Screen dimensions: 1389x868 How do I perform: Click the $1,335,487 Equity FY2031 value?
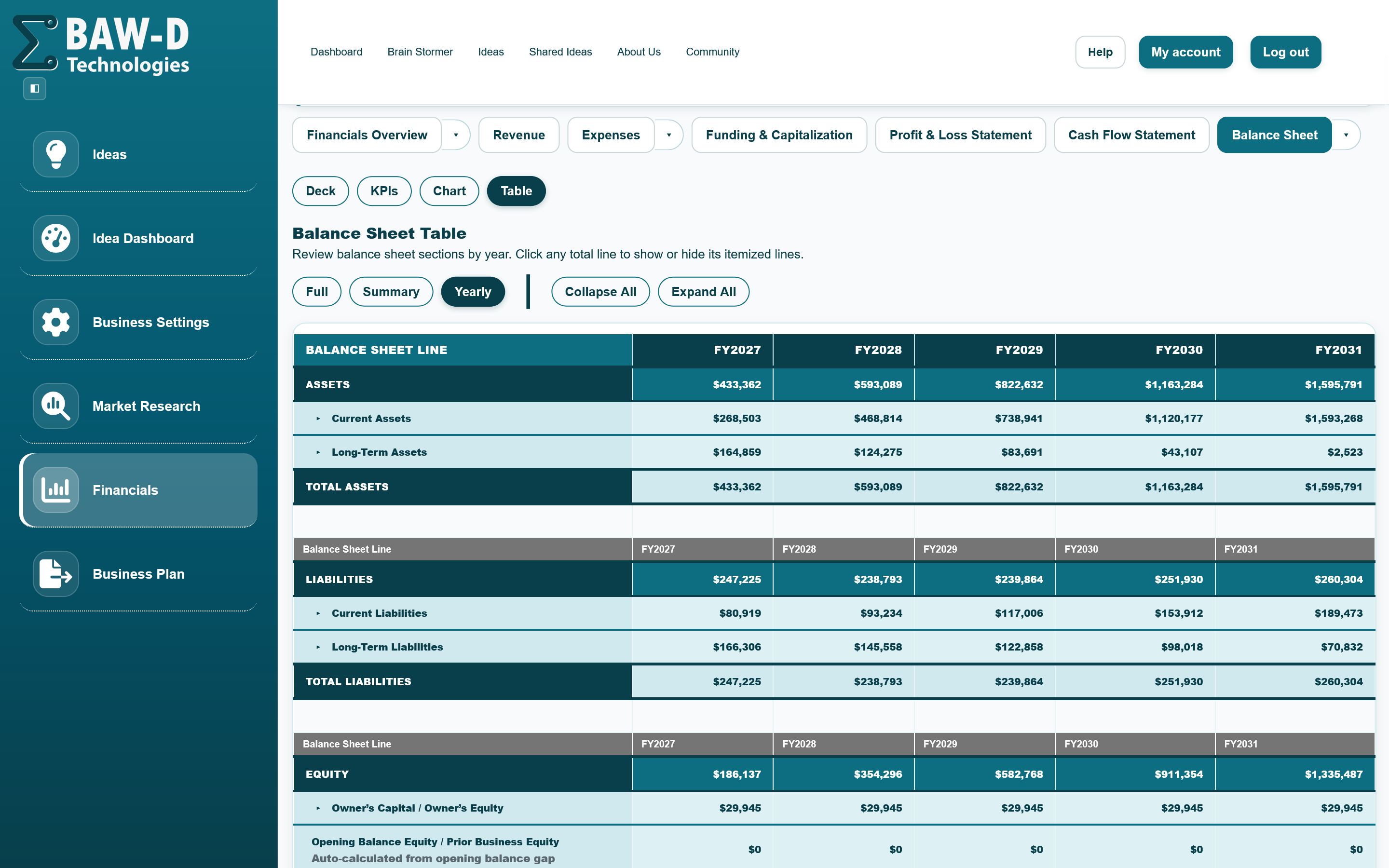(1334, 774)
